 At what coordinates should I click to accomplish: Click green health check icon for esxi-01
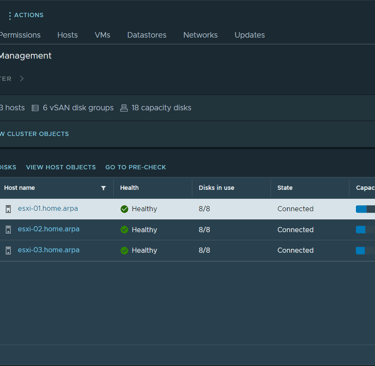pyautogui.click(x=124, y=209)
